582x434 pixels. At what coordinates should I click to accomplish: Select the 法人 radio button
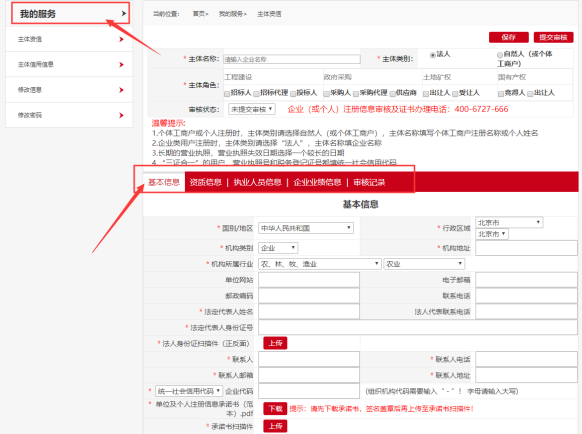433,55
